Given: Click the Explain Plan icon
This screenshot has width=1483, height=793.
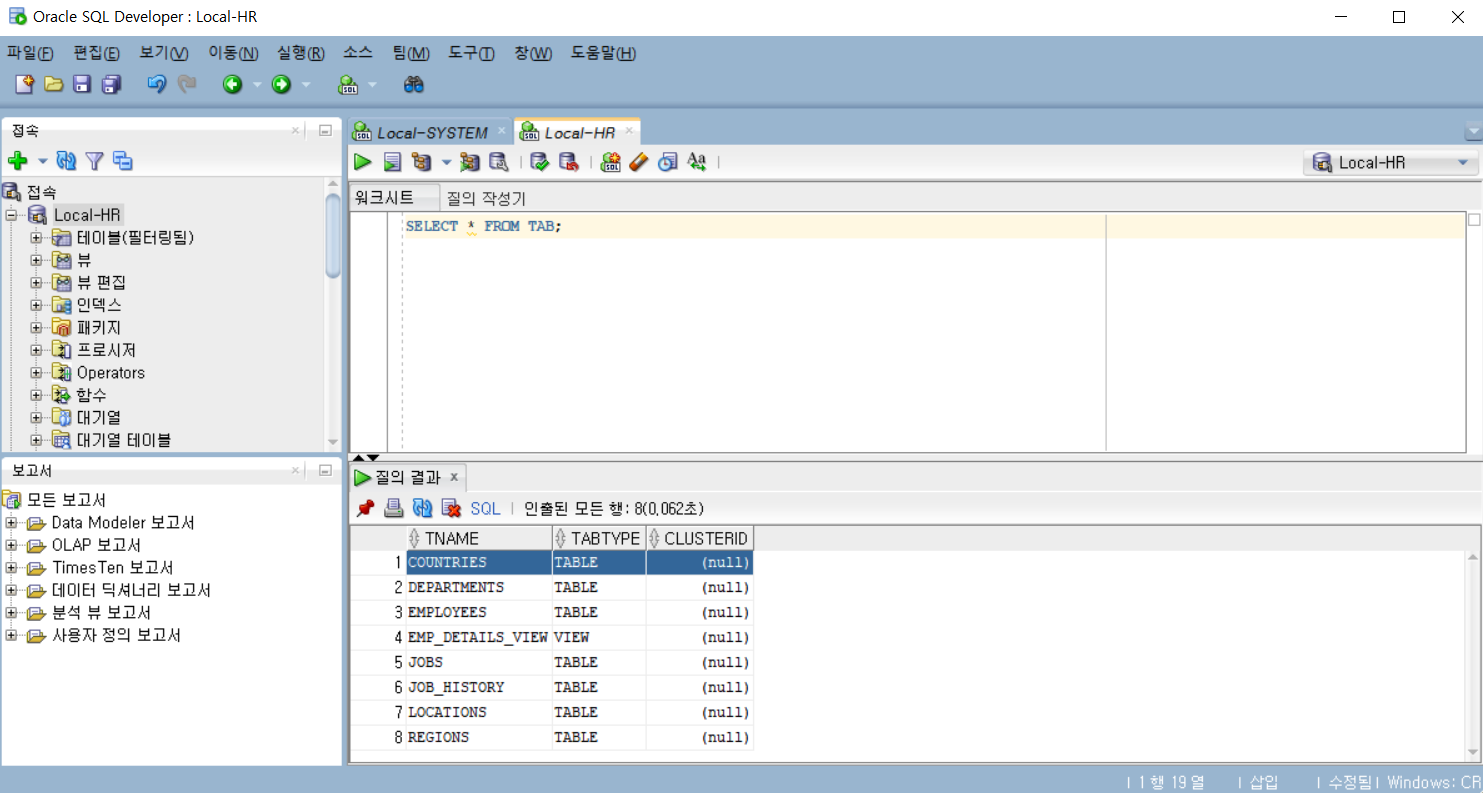Looking at the screenshot, I should pyautogui.click(x=421, y=162).
